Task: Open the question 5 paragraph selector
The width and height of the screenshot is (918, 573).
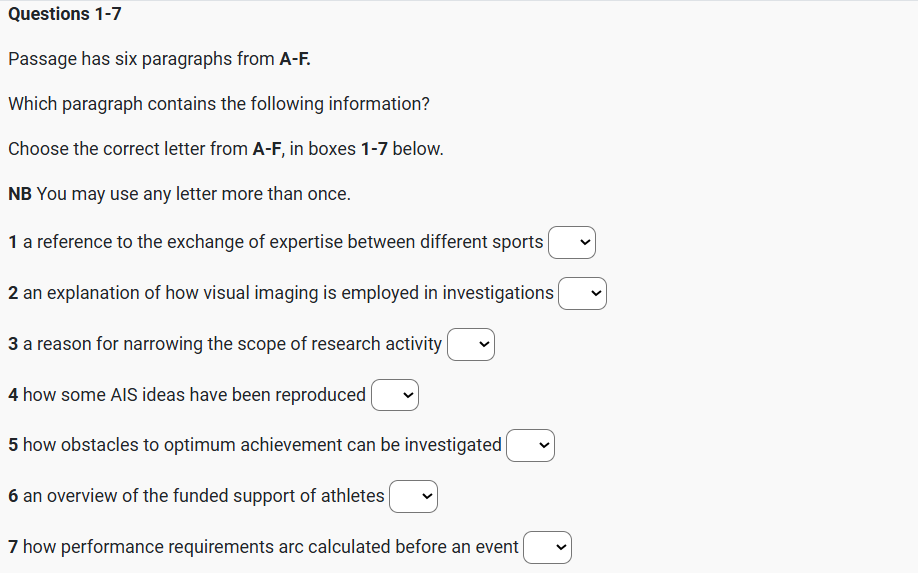Action: (530, 445)
